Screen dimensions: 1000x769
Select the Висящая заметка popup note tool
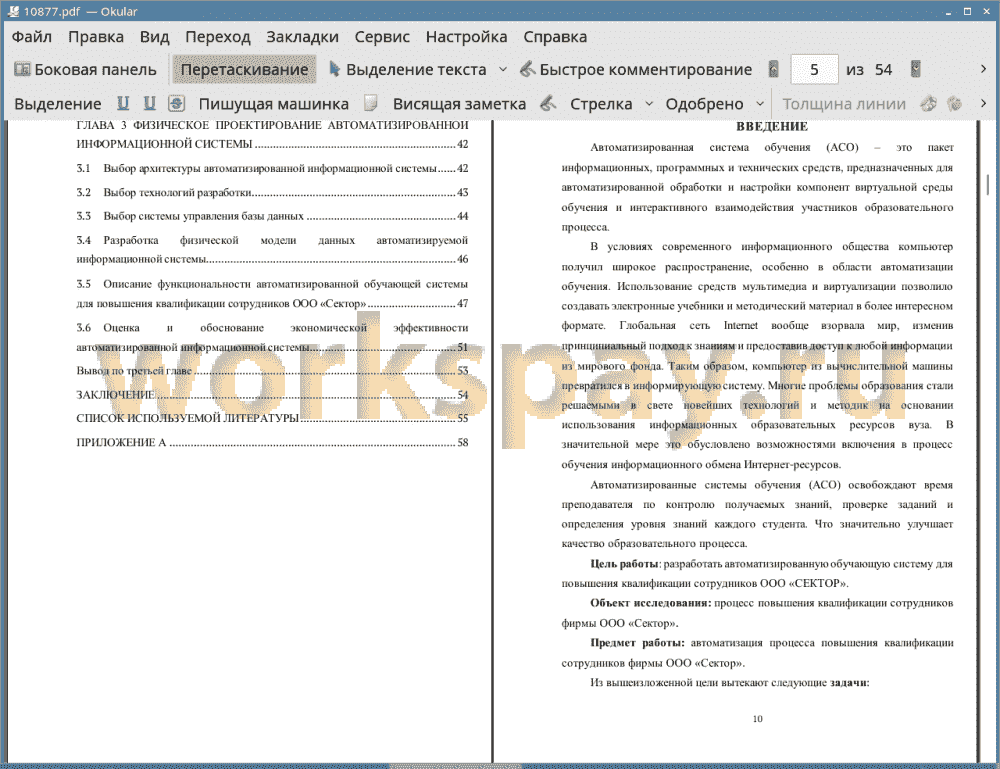(x=459, y=104)
